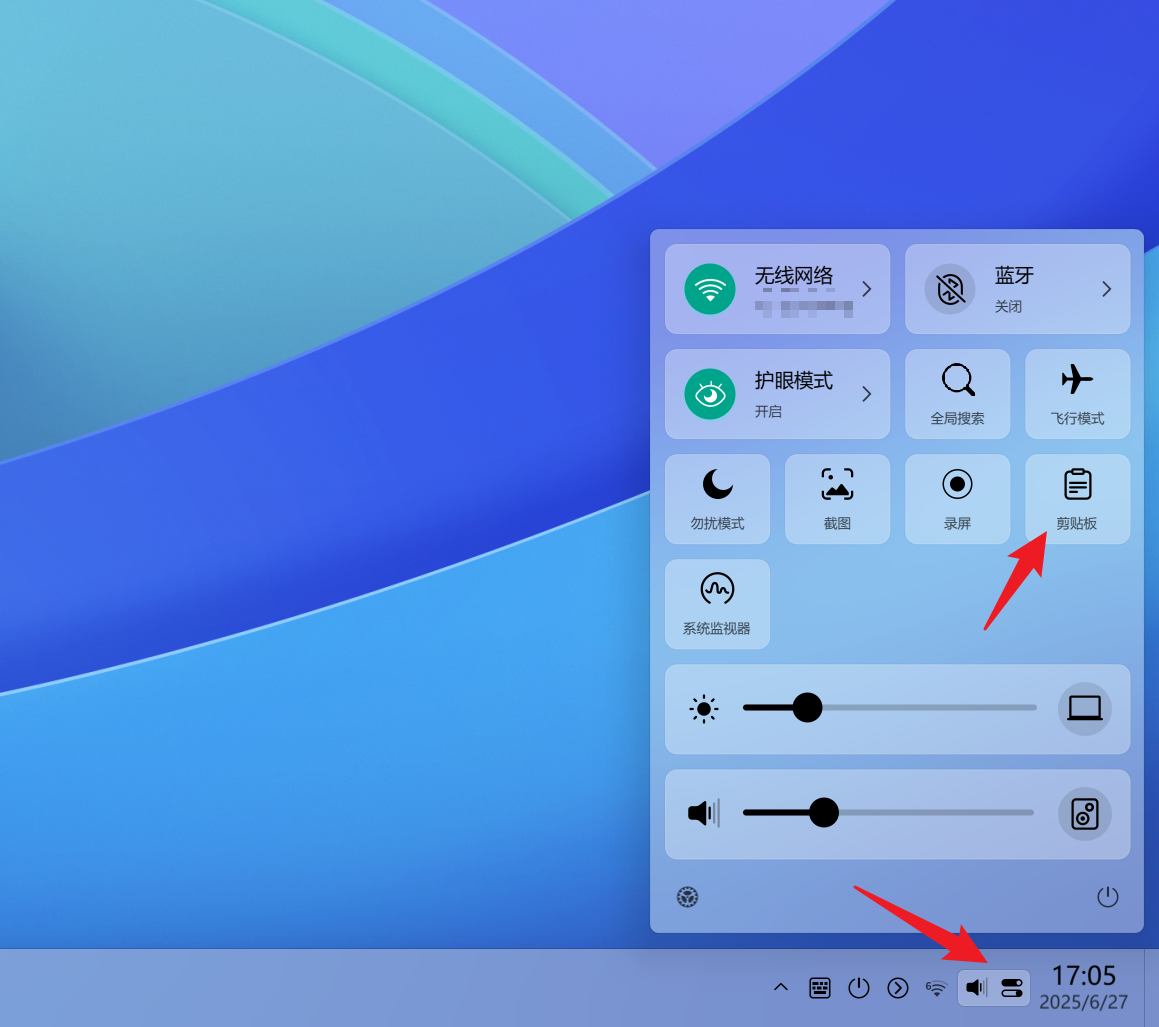1159x1027 pixels.
Task: Open global search (全局搜索)
Action: 957,394
